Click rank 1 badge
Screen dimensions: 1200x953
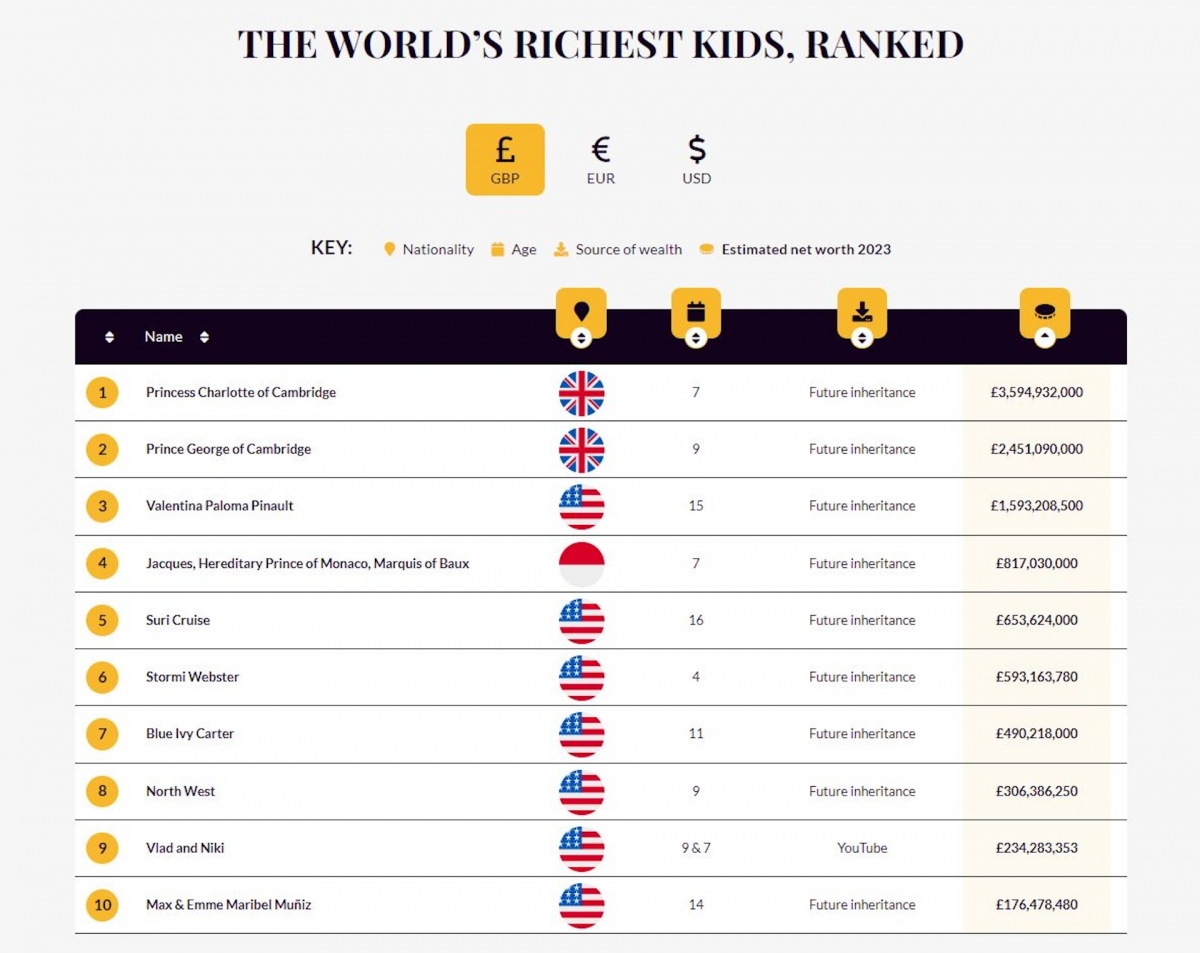pos(102,393)
